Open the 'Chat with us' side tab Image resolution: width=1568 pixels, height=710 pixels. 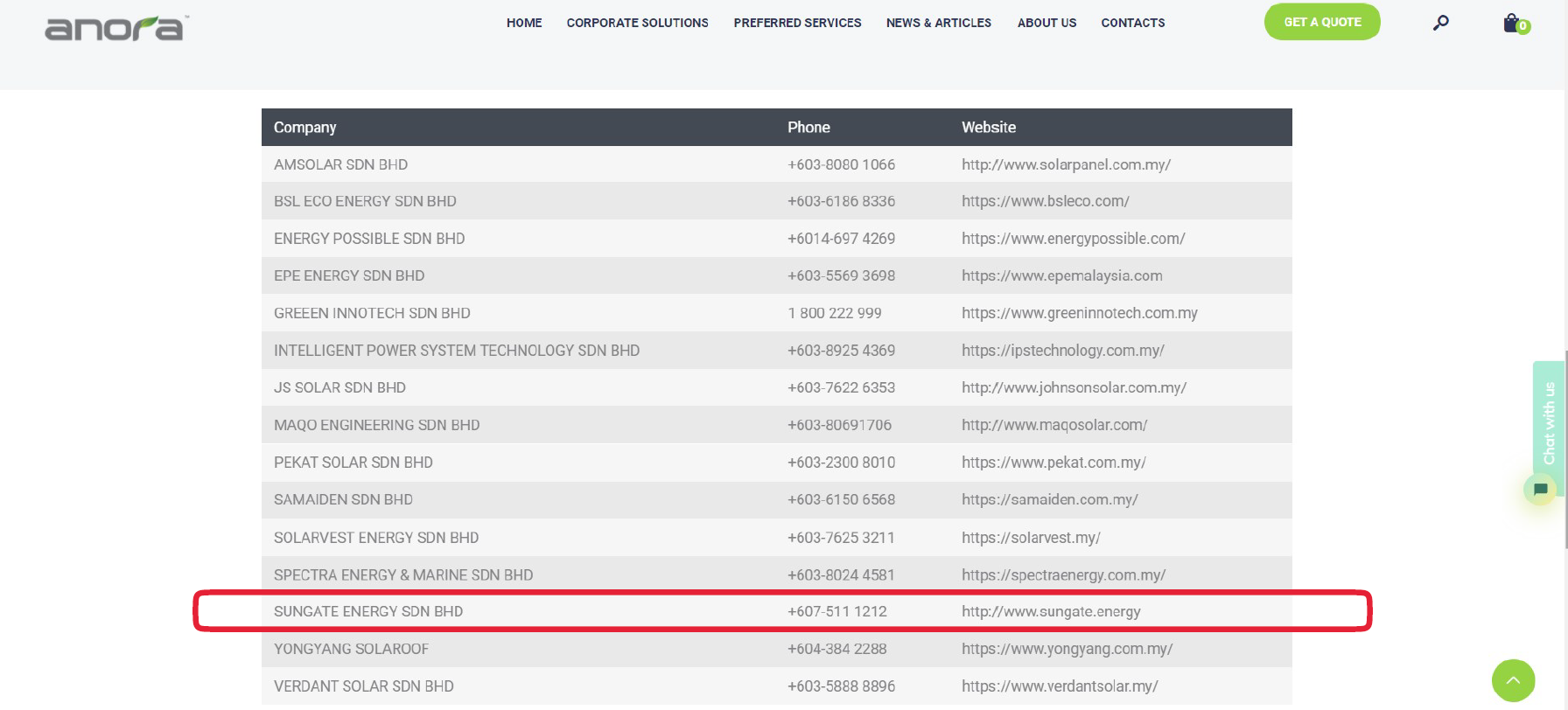(x=1548, y=423)
